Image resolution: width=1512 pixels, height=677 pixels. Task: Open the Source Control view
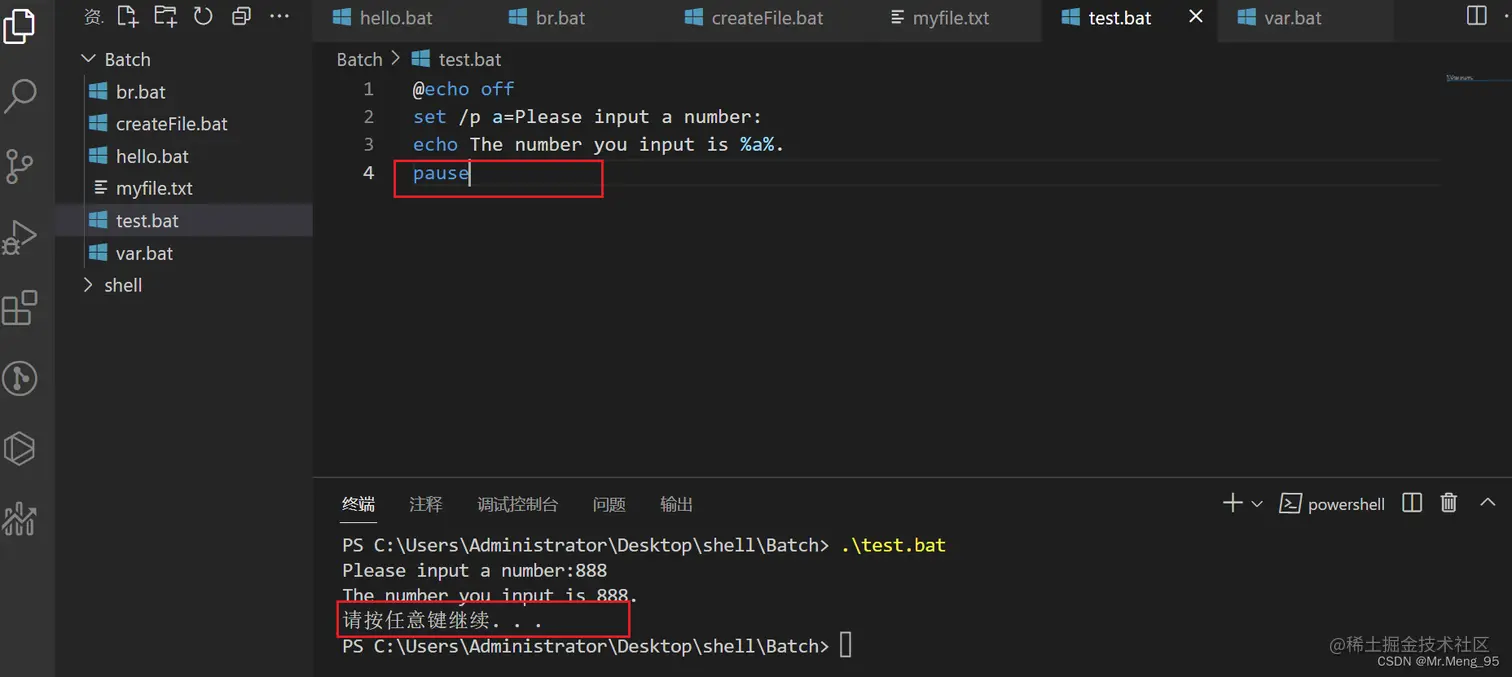click(x=20, y=166)
